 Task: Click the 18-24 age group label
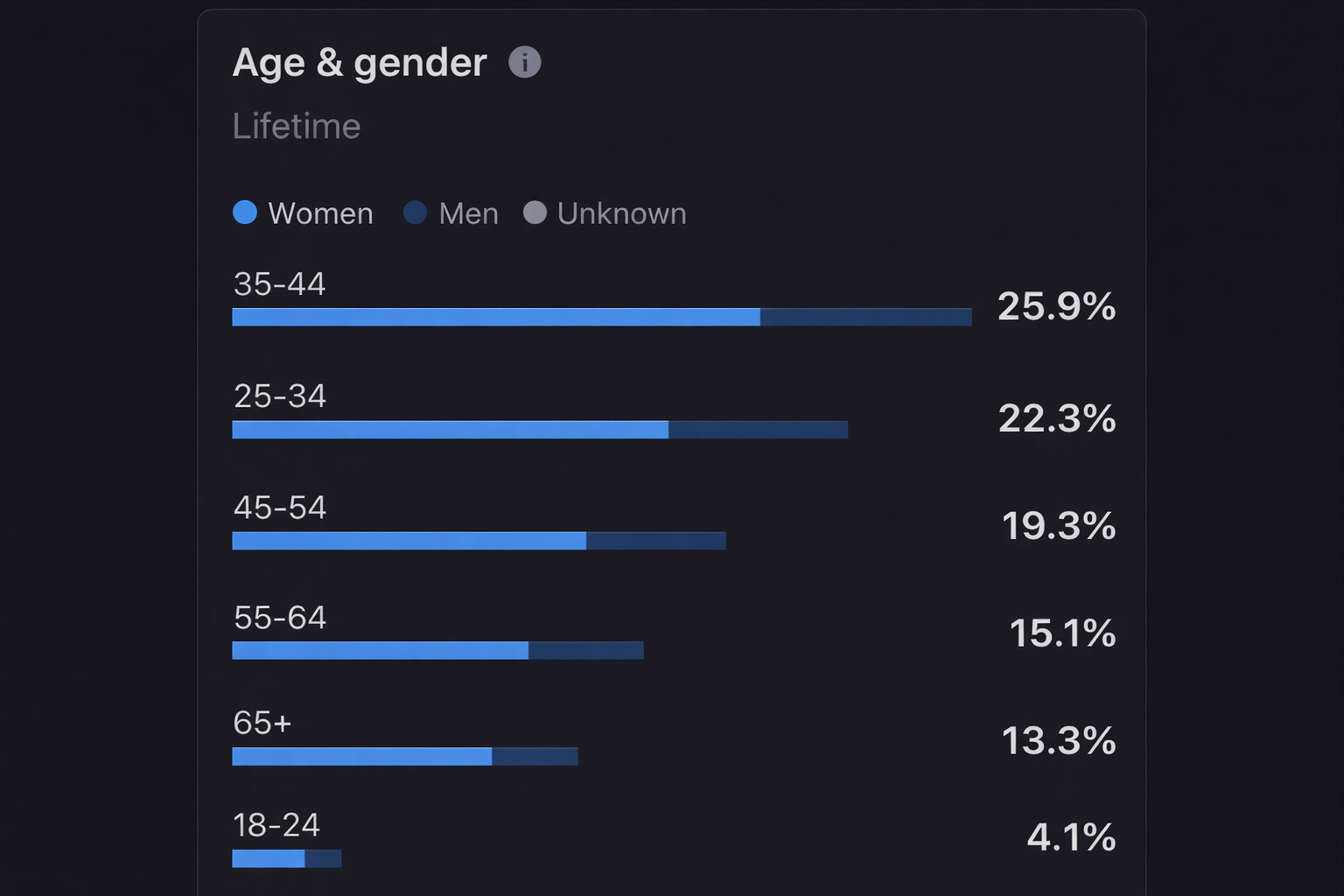(277, 825)
